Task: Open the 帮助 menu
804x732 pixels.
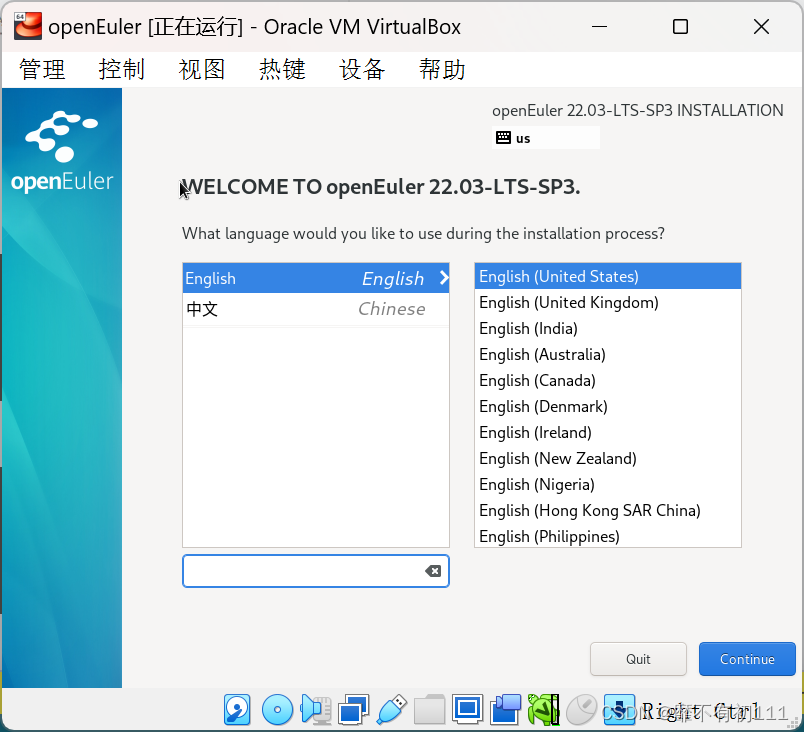Action: click(x=442, y=69)
